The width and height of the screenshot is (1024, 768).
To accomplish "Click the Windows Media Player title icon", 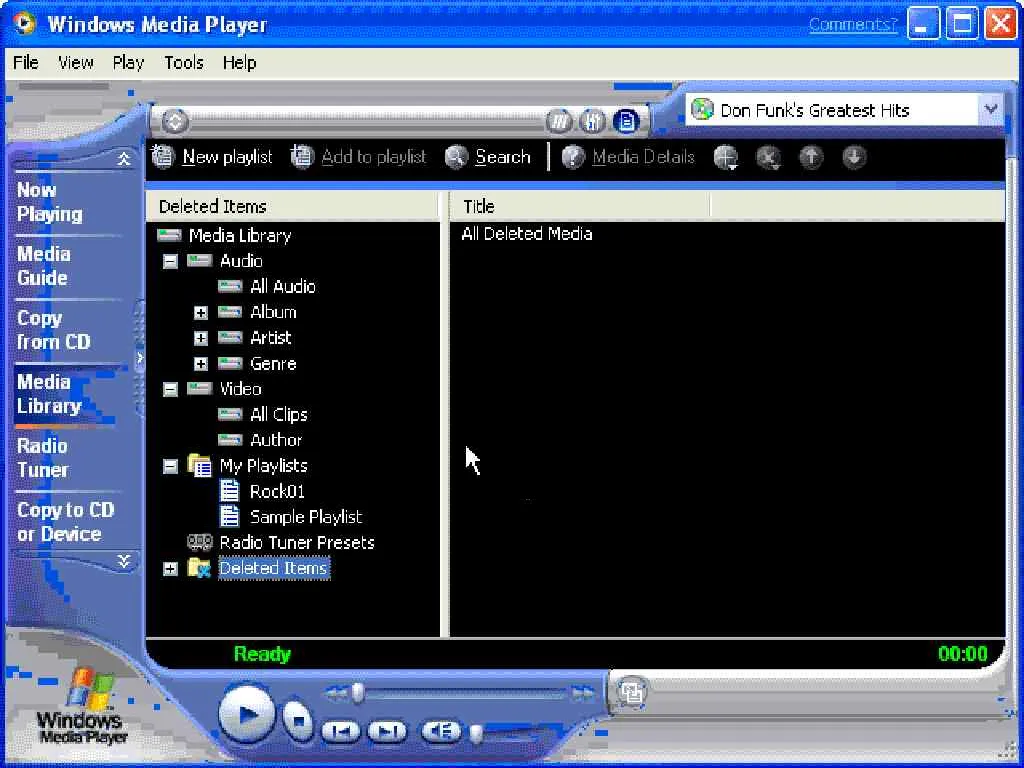I will 24,24.
